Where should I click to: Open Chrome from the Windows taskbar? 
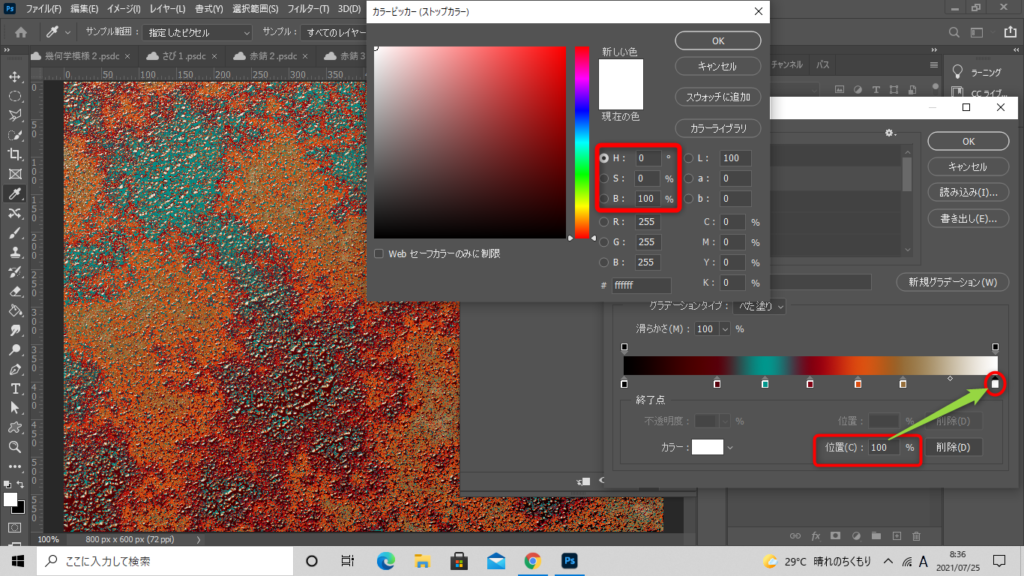(x=533, y=561)
